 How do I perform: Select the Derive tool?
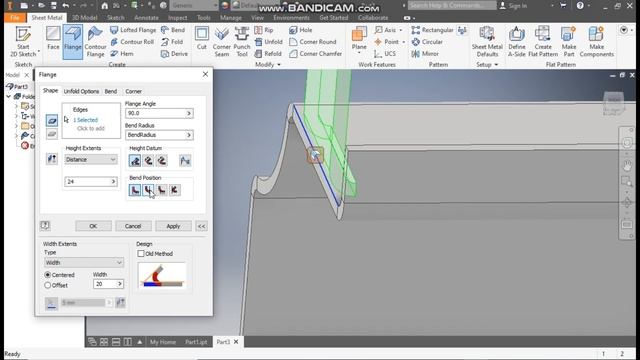click(174, 53)
